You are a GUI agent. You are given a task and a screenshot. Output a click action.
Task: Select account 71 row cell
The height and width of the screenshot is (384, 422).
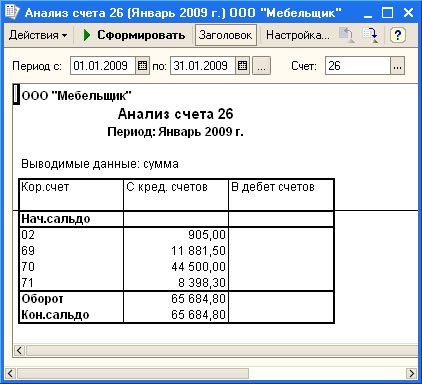71,283
